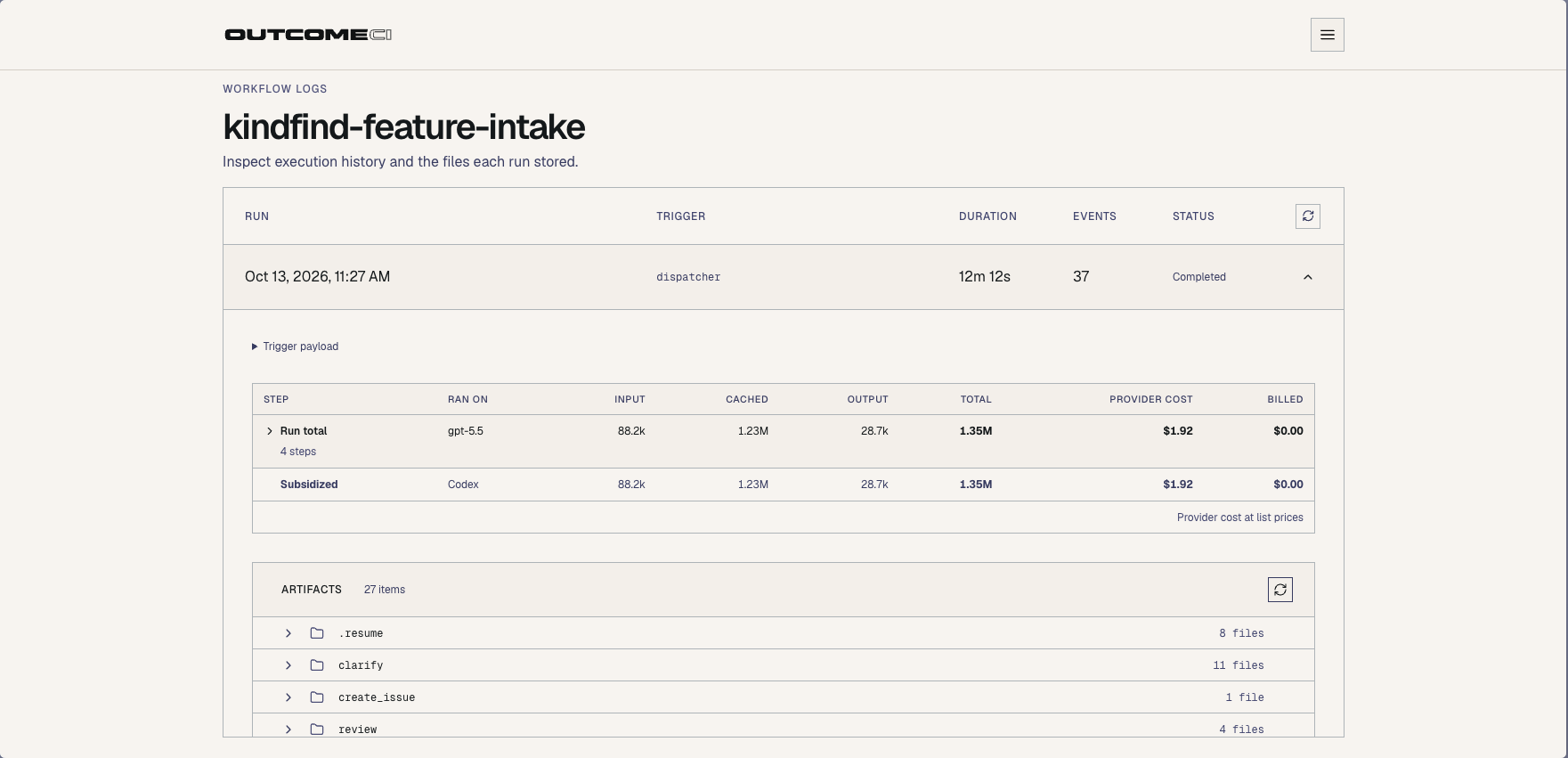Click the 8 files count for .resume
The image size is (1568, 758).
click(1241, 633)
